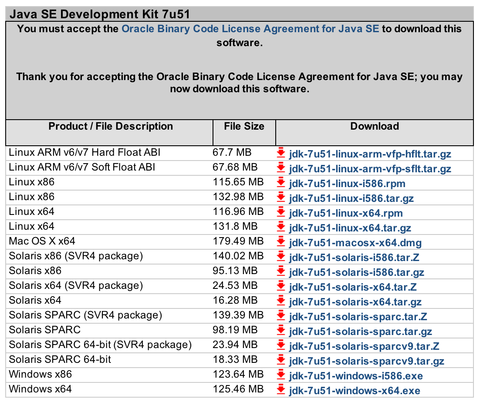Image resolution: width=480 pixels, height=402 pixels.
Task: Download the jdk-7u51-linux-i586.rpm file link
Action: point(347,184)
